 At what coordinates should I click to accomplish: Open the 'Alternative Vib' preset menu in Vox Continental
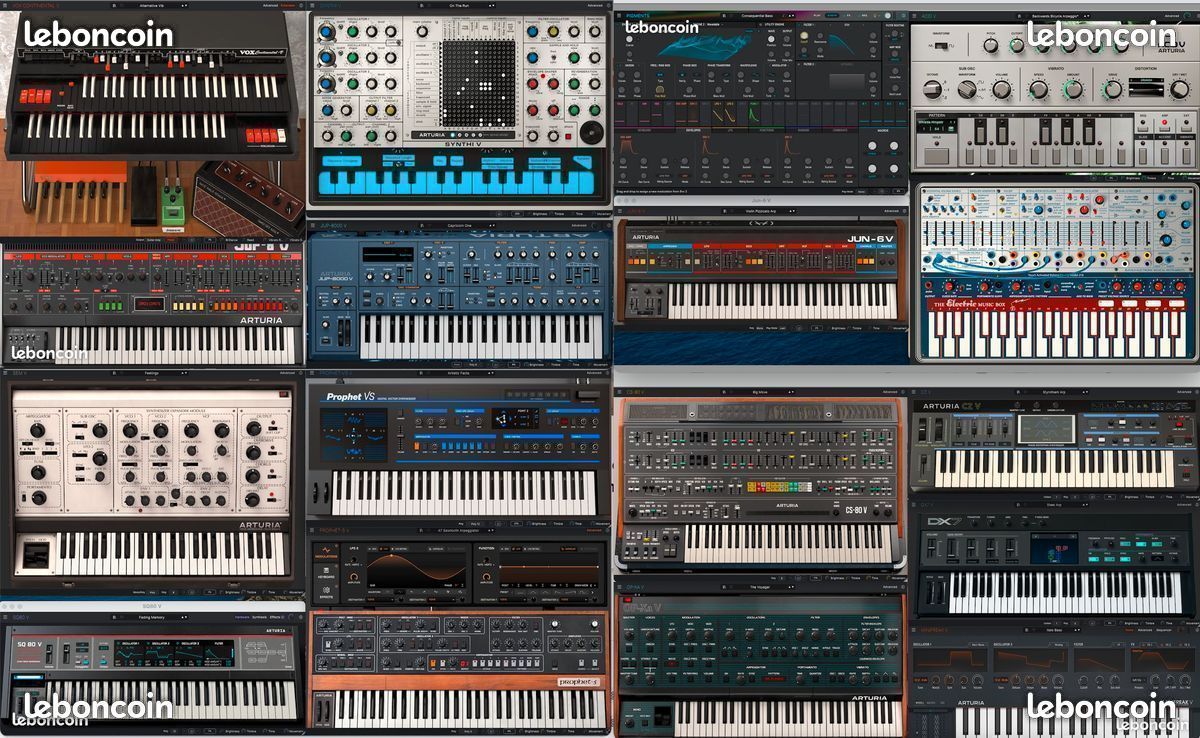[x=150, y=5]
